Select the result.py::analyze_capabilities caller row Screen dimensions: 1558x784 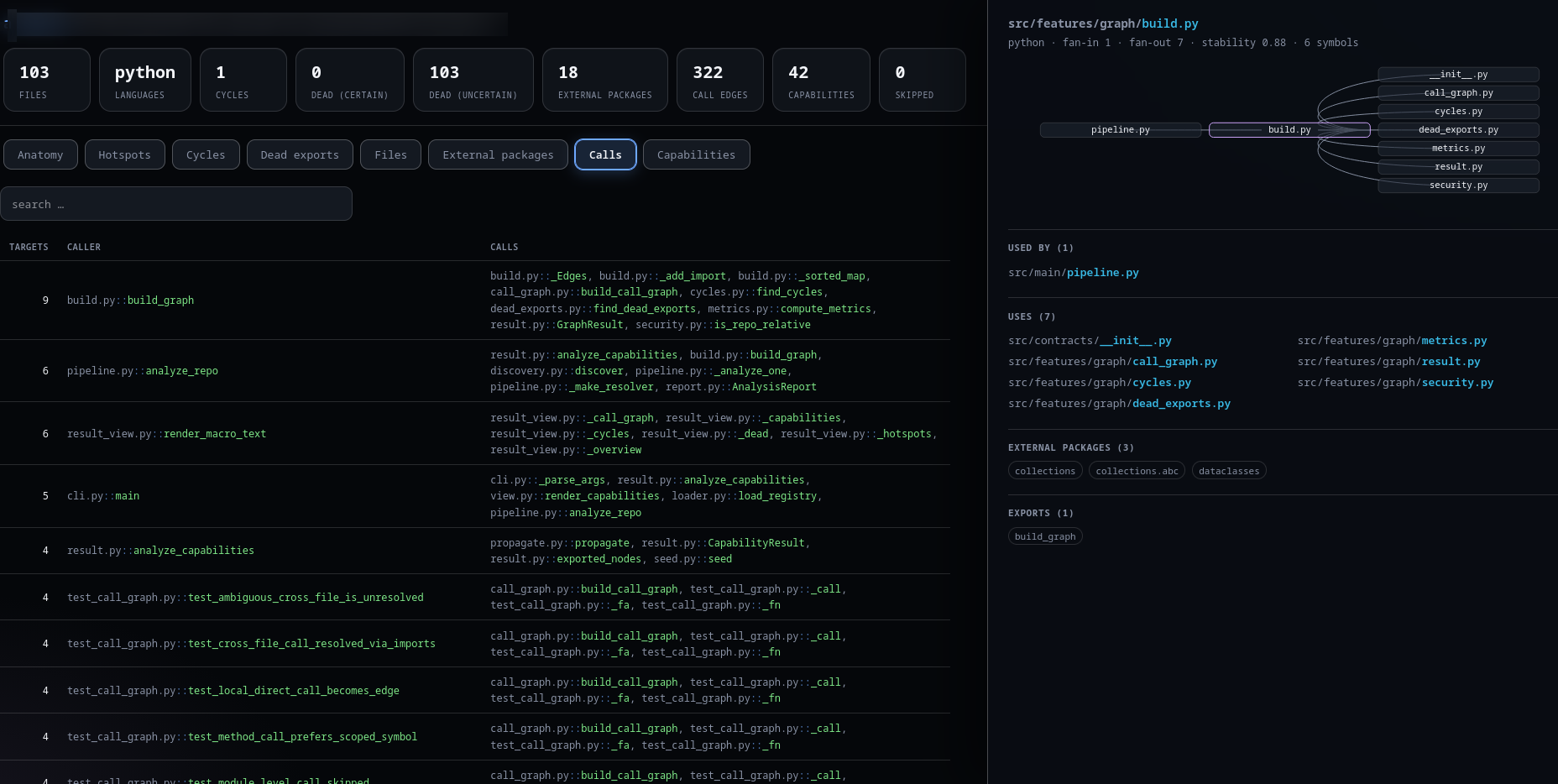(x=475, y=551)
